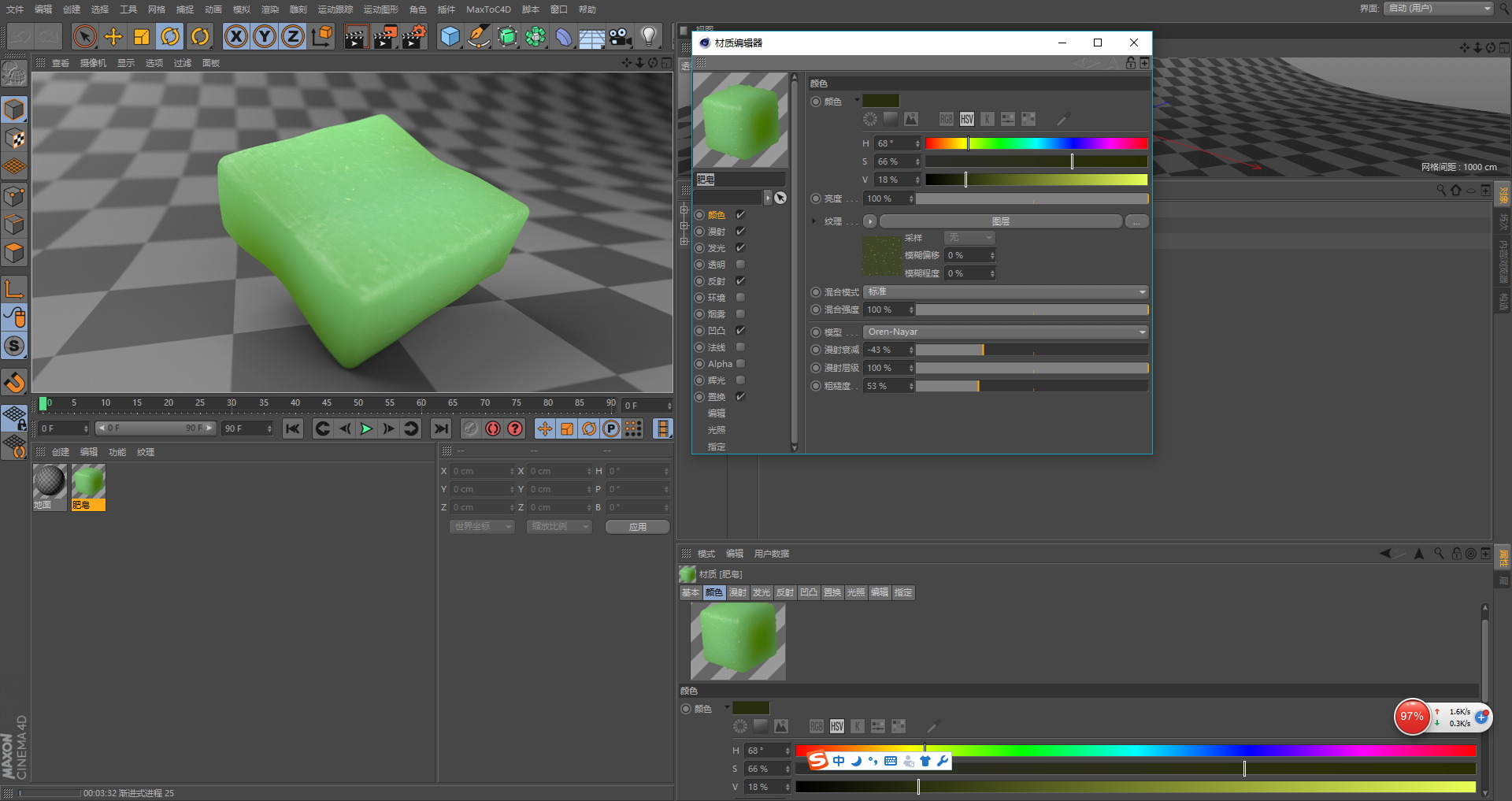Click the Rotate tool icon
Image resolution: width=1512 pixels, height=801 pixels.
[170, 36]
